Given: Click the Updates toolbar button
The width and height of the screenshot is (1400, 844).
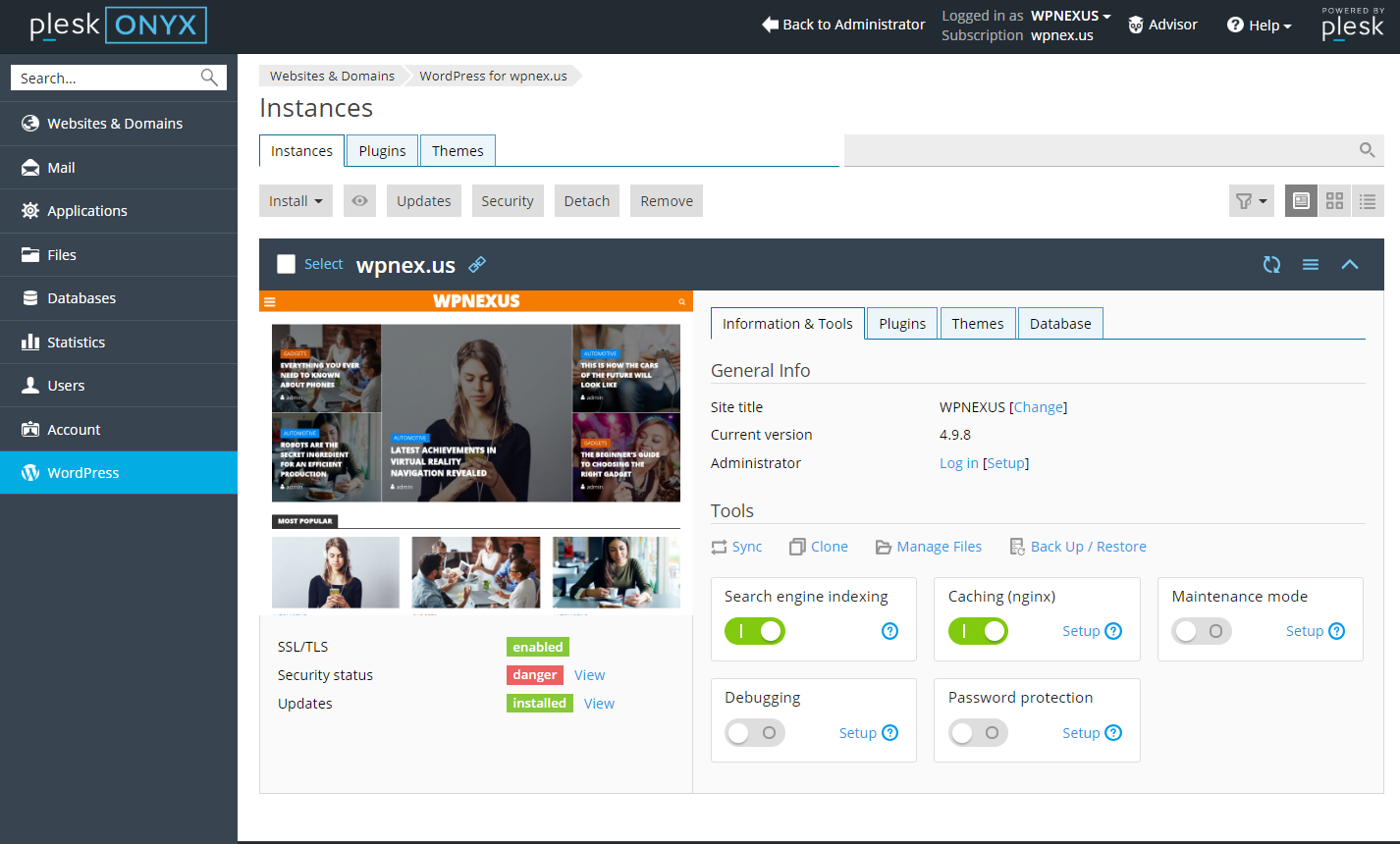Looking at the screenshot, I should tap(424, 200).
